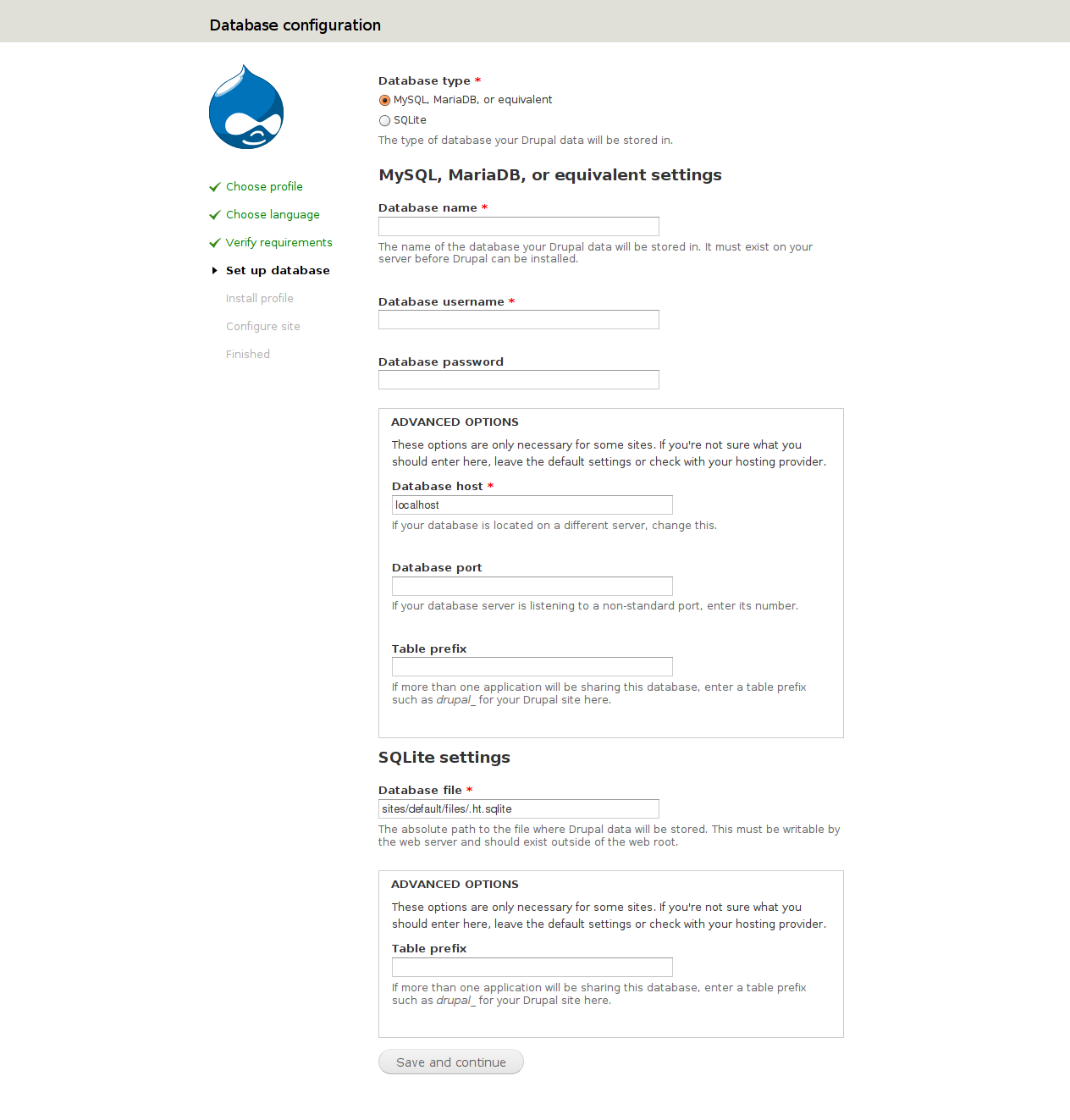
Task: Click the Database configuration page title
Action: coord(295,25)
